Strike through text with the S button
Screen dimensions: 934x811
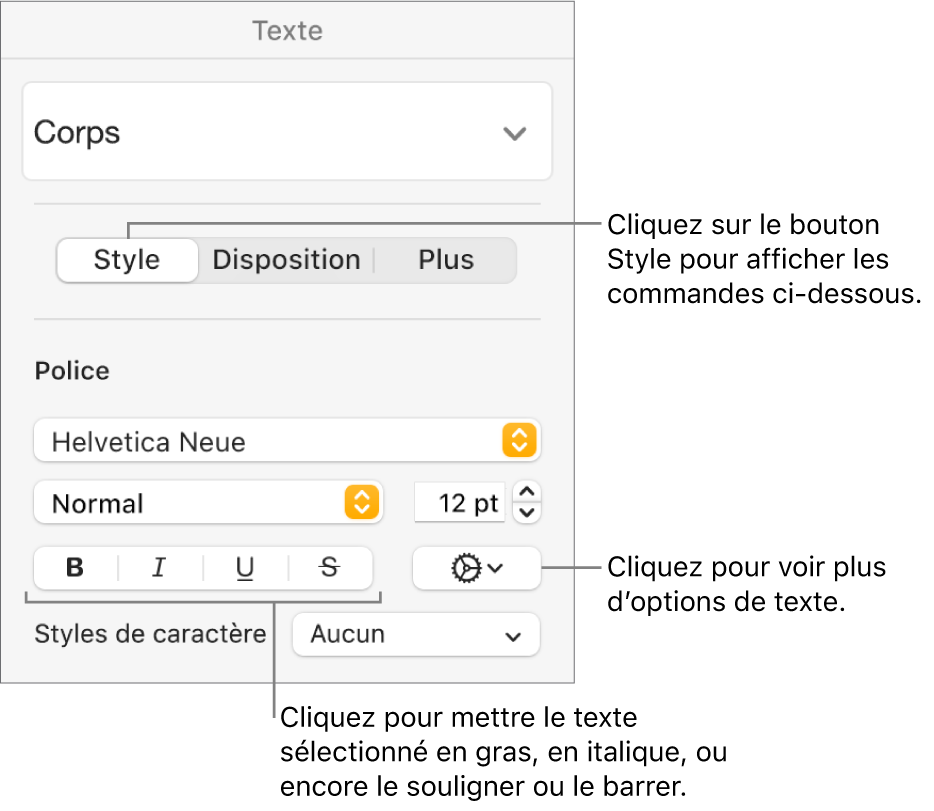point(330,568)
